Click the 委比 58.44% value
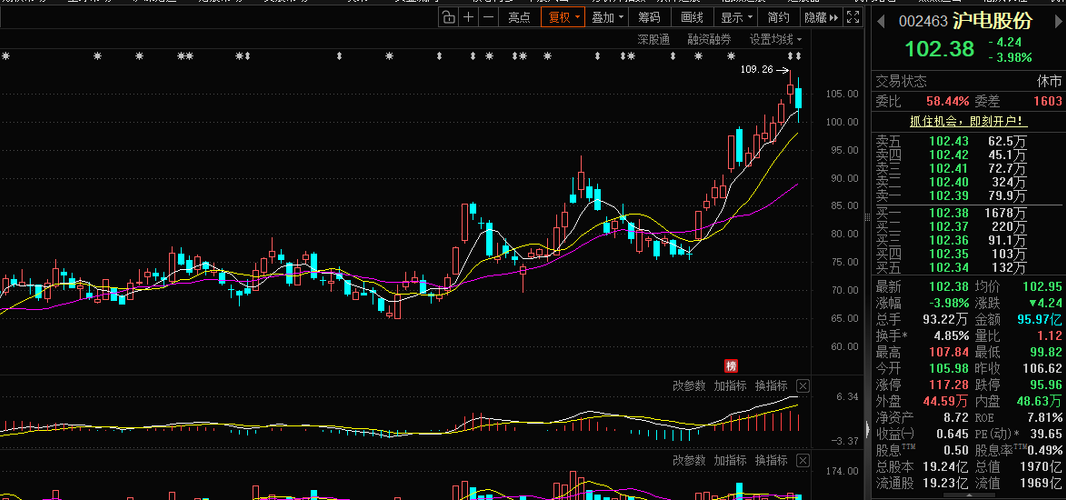The width and height of the screenshot is (1066, 500). click(947, 101)
